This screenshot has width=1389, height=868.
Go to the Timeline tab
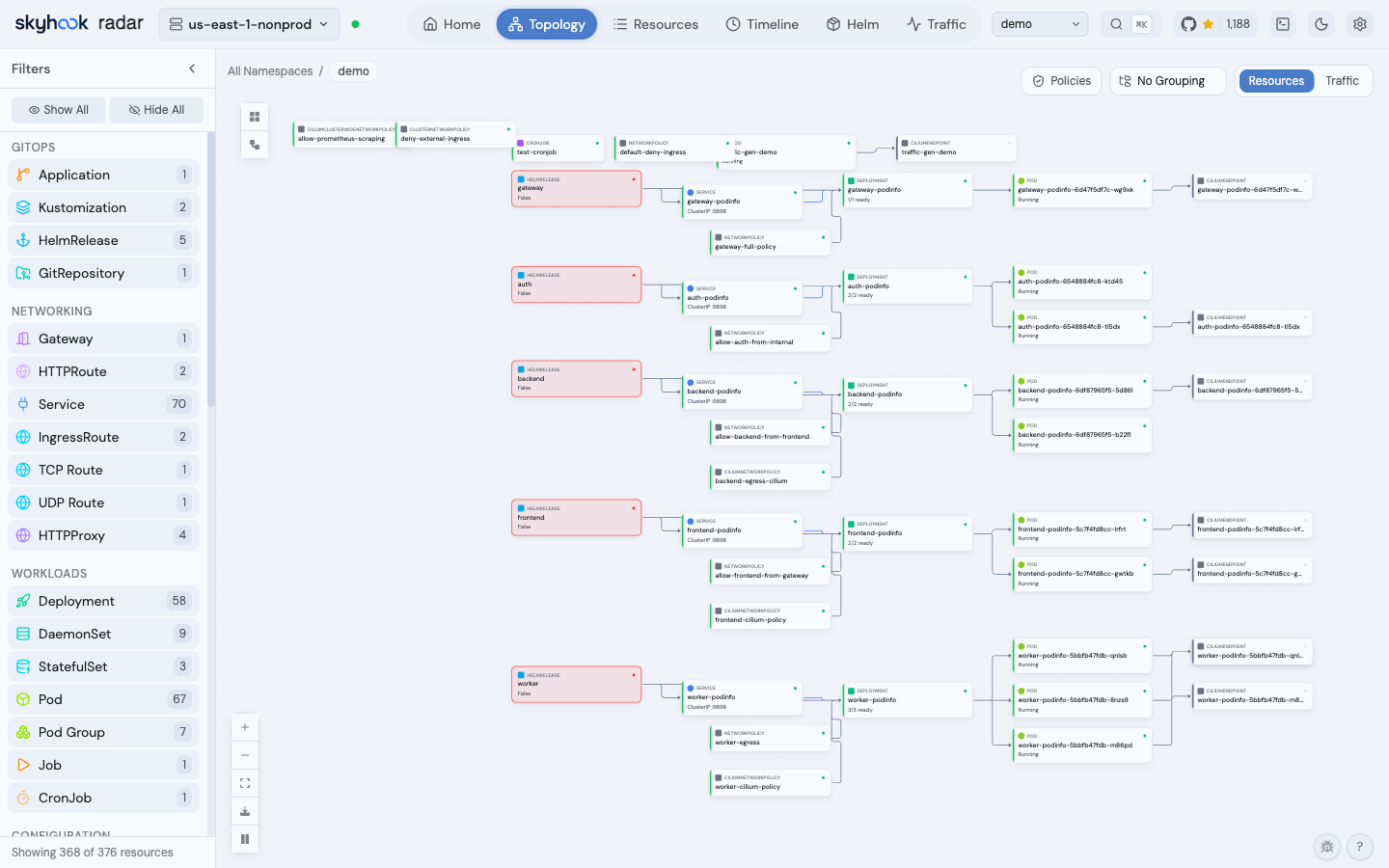pos(762,24)
